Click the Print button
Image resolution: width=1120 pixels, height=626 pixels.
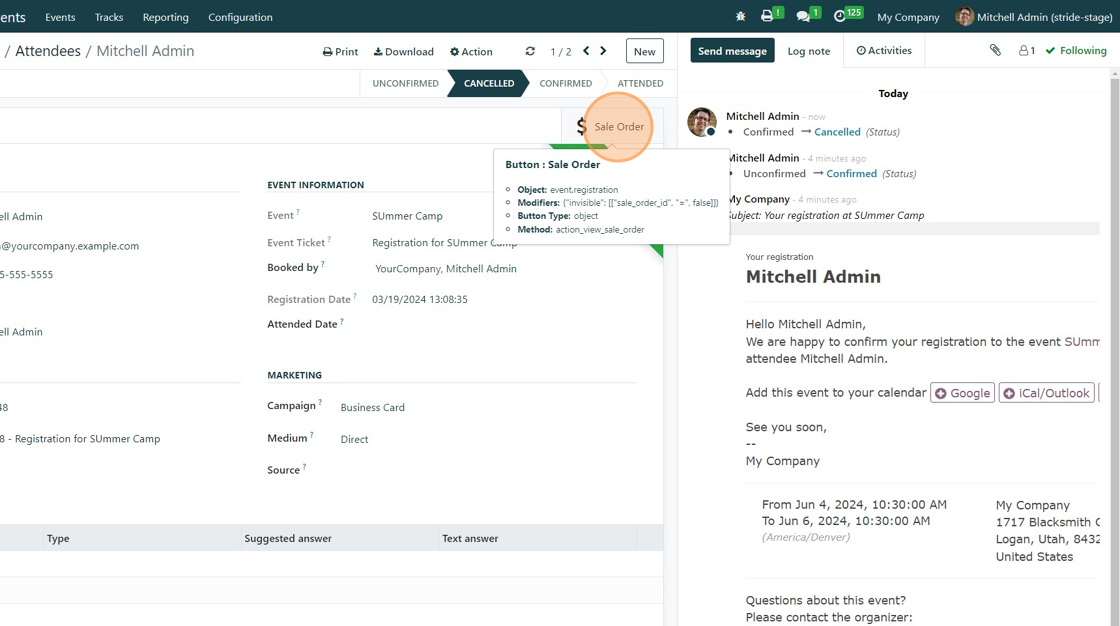coord(340,51)
